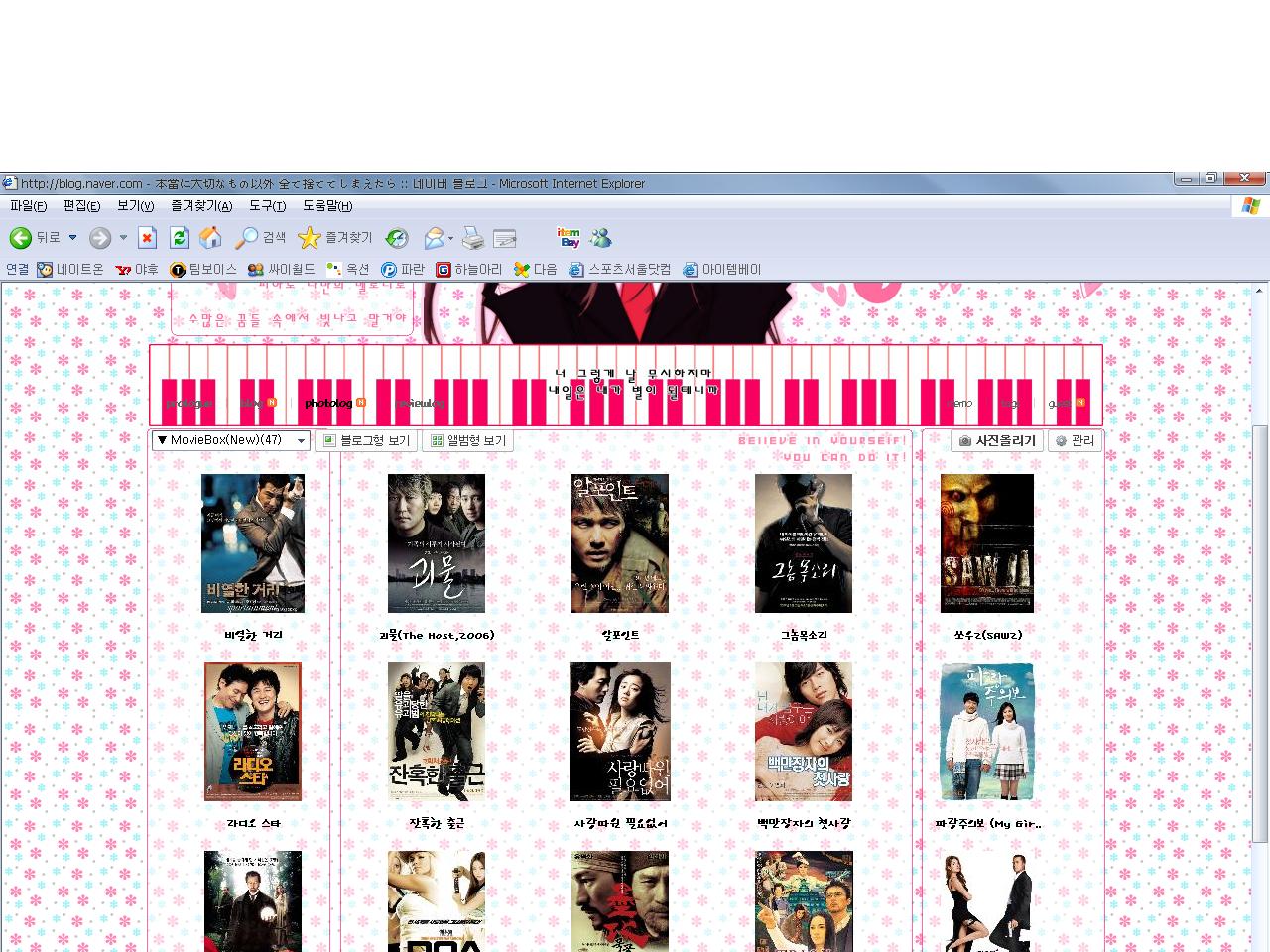Image resolution: width=1270 pixels, height=952 pixels.
Task: Open the SAW II poster thumbnail
Action: point(987,543)
